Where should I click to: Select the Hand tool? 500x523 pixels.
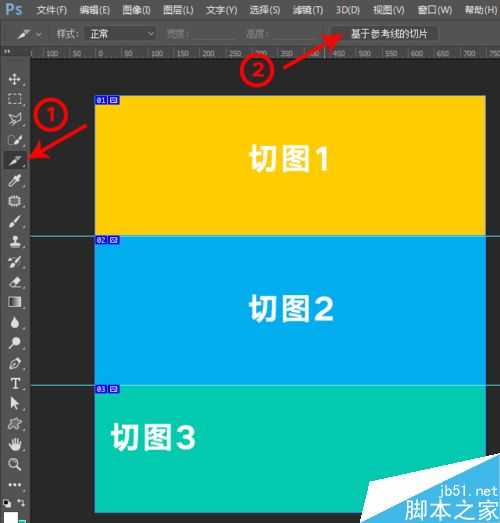coord(14,444)
